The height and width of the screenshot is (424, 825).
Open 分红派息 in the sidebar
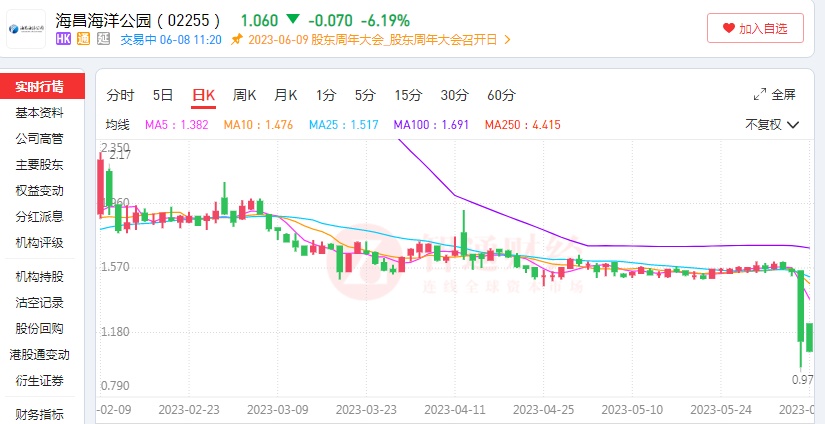click(39, 217)
